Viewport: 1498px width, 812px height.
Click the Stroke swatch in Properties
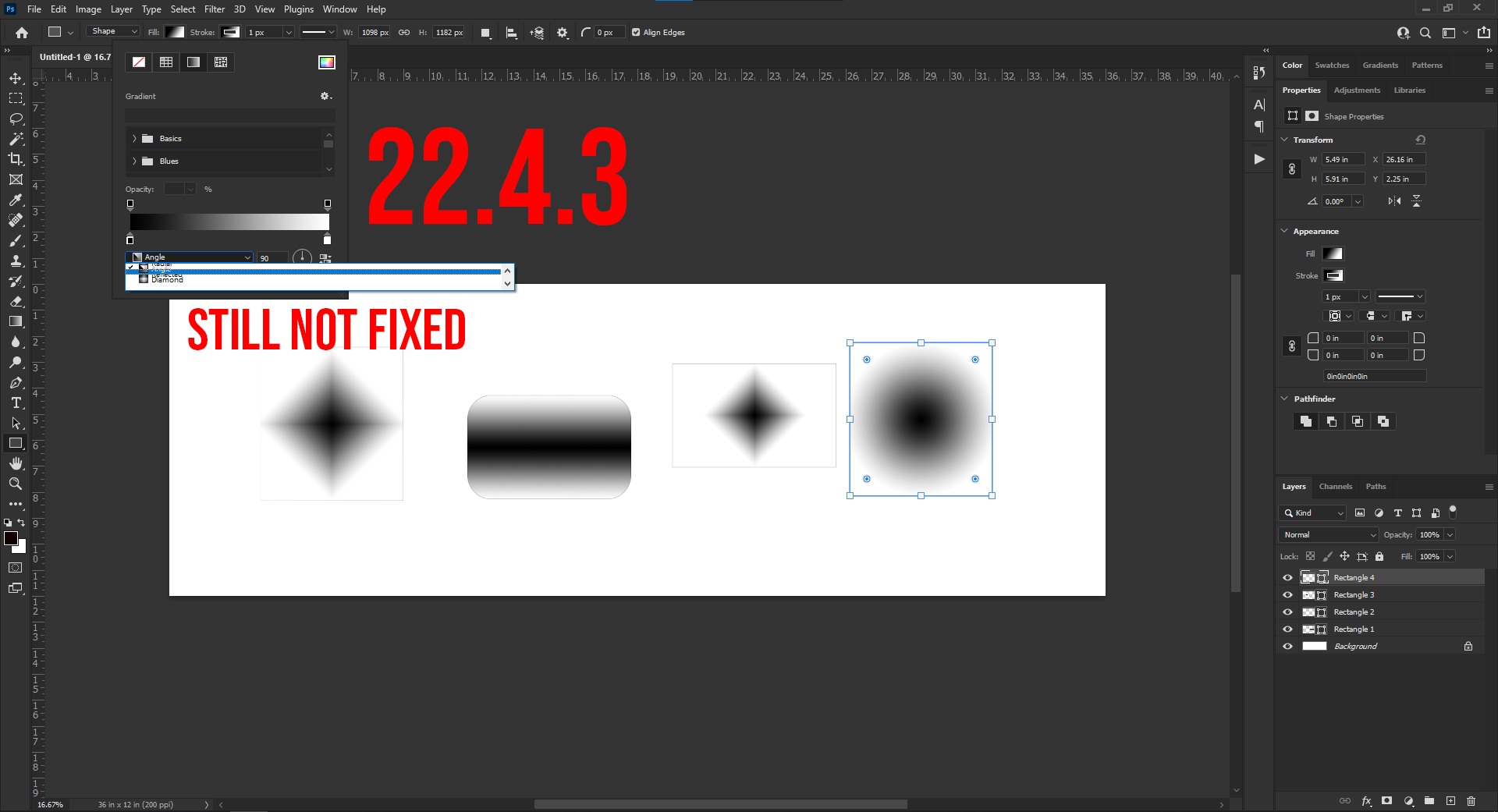[x=1334, y=275]
